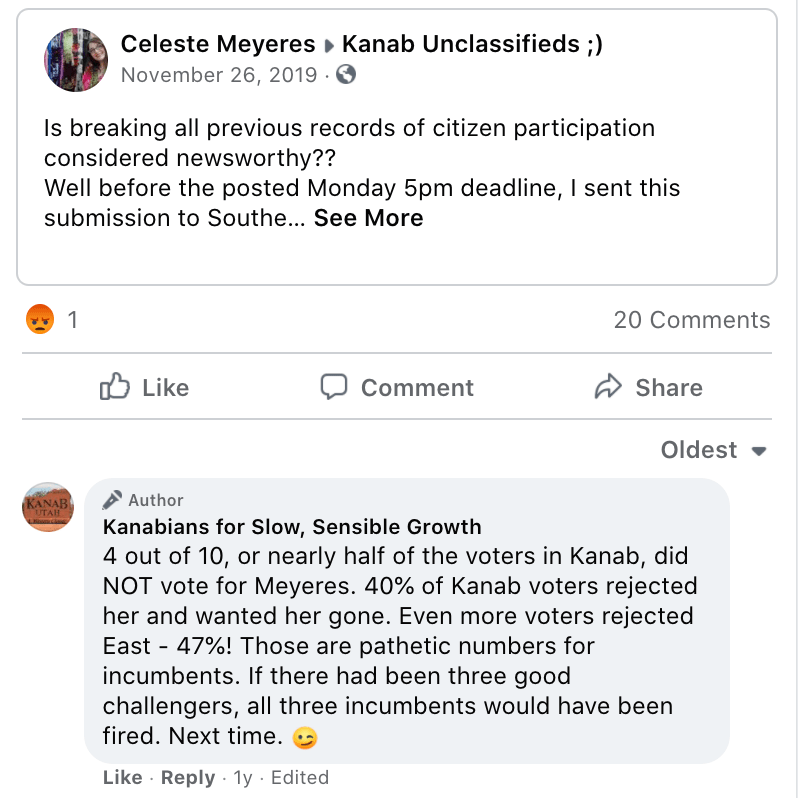Open Celeste Meyeres profile picture

(x=76, y=59)
